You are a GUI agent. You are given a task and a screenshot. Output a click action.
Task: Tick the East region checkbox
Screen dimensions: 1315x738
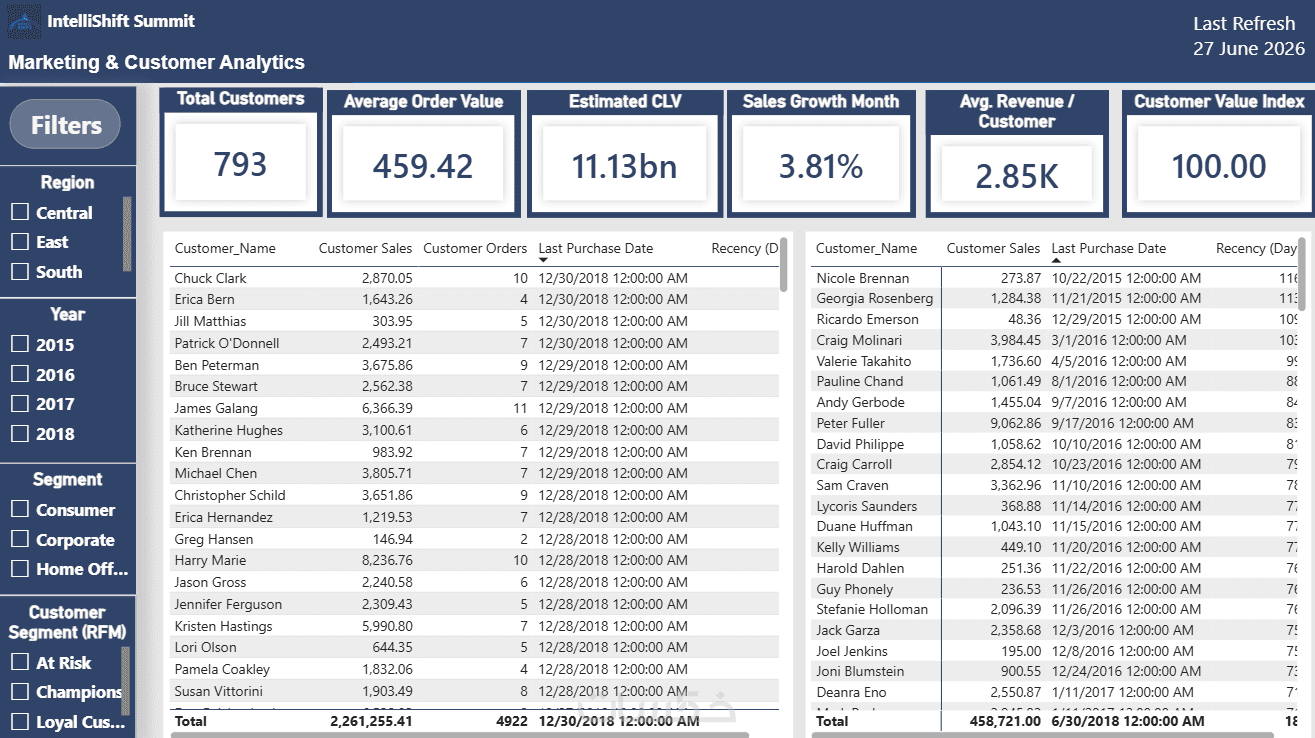(x=20, y=241)
